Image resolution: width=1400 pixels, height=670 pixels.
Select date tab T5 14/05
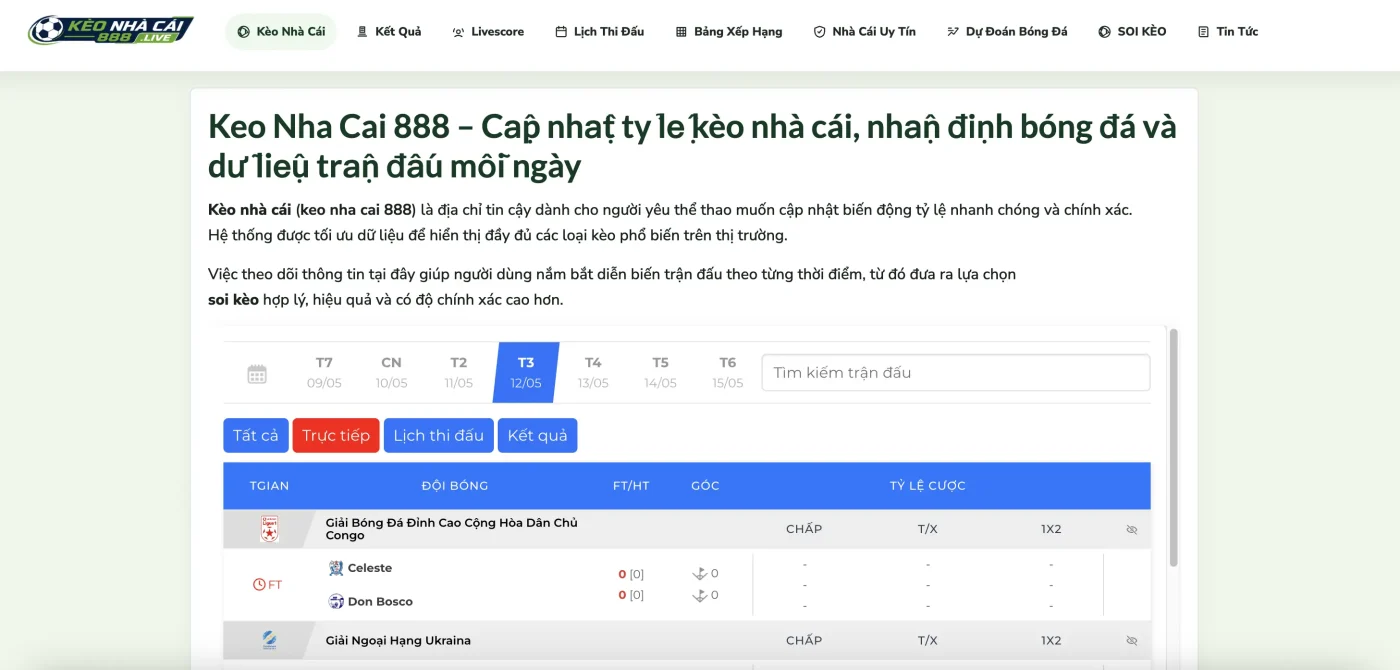coord(660,372)
